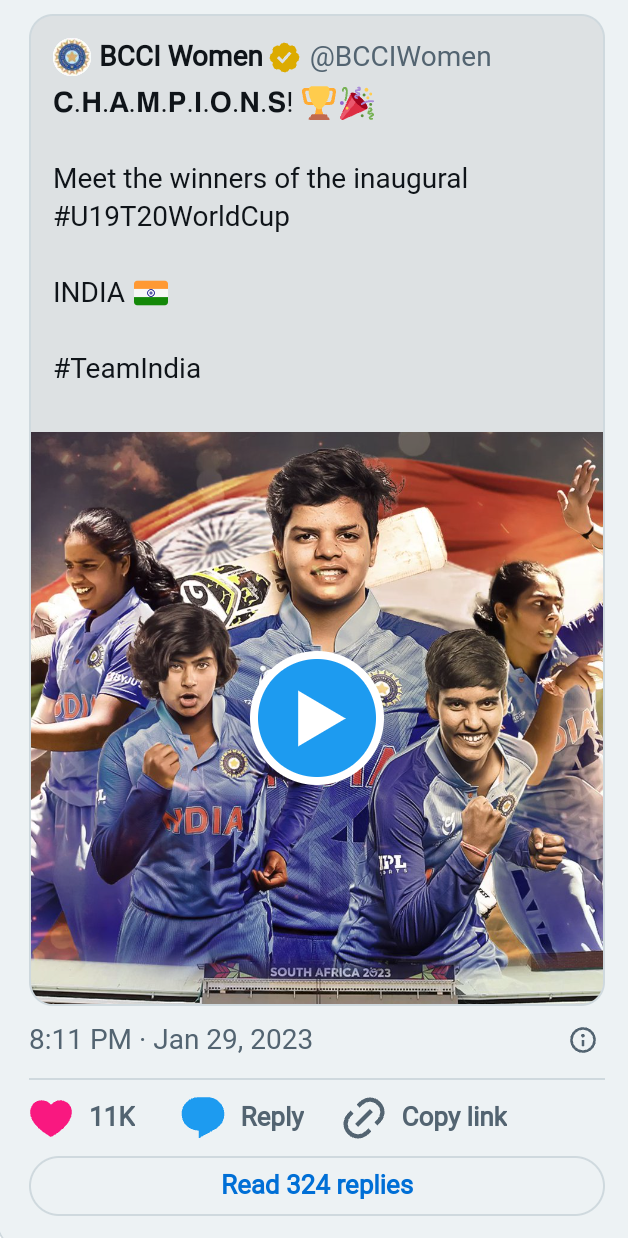Viewport: 628px width, 1238px height.
Task: Like the tweet with the heart icon
Action: coord(51,1117)
